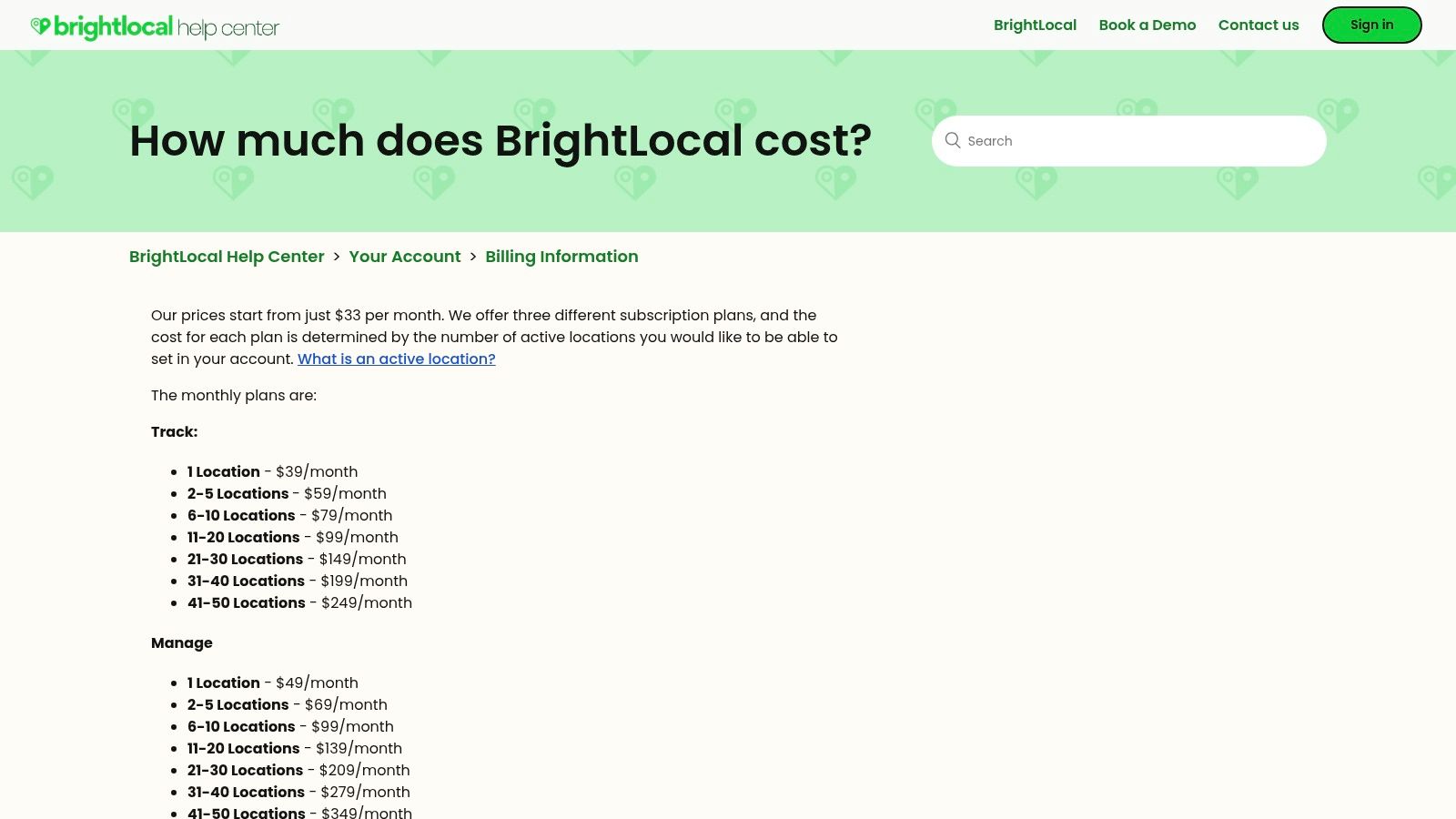Click the page title 'How much does BrightLocal cost?'
Image resolution: width=1456 pixels, height=819 pixels.
pos(500,141)
